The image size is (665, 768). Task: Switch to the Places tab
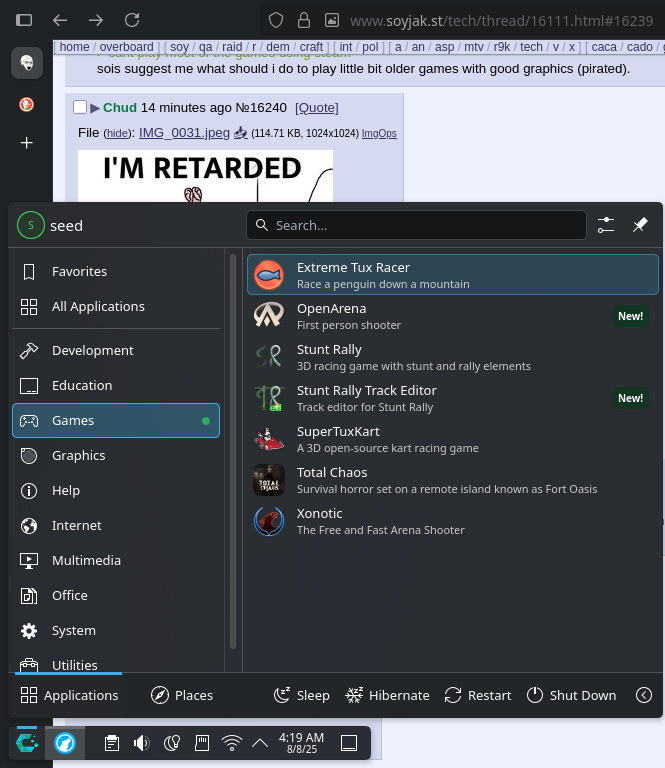coord(182,695)
